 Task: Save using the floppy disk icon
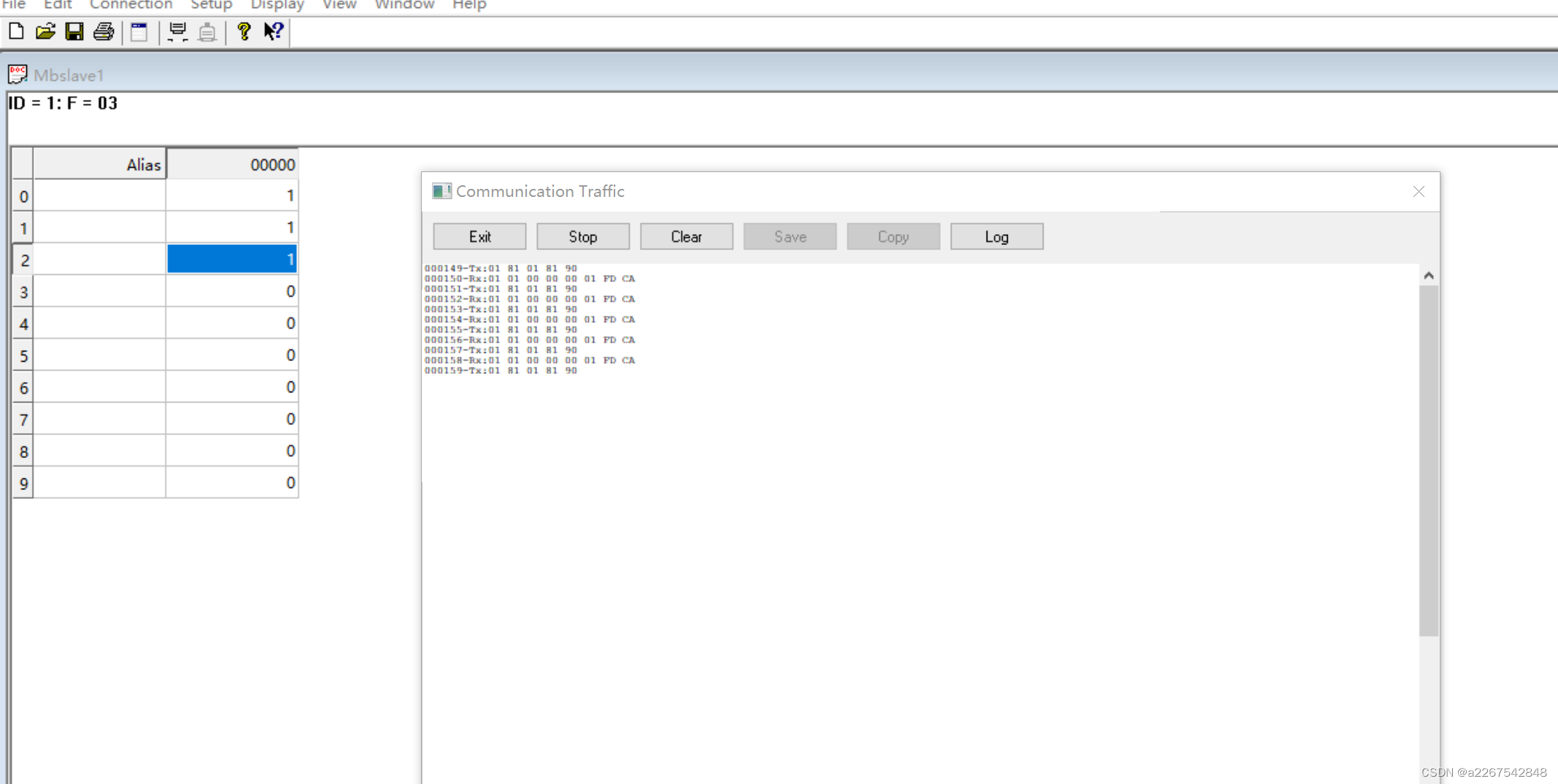pyautogui.click(x=74, y=31)
